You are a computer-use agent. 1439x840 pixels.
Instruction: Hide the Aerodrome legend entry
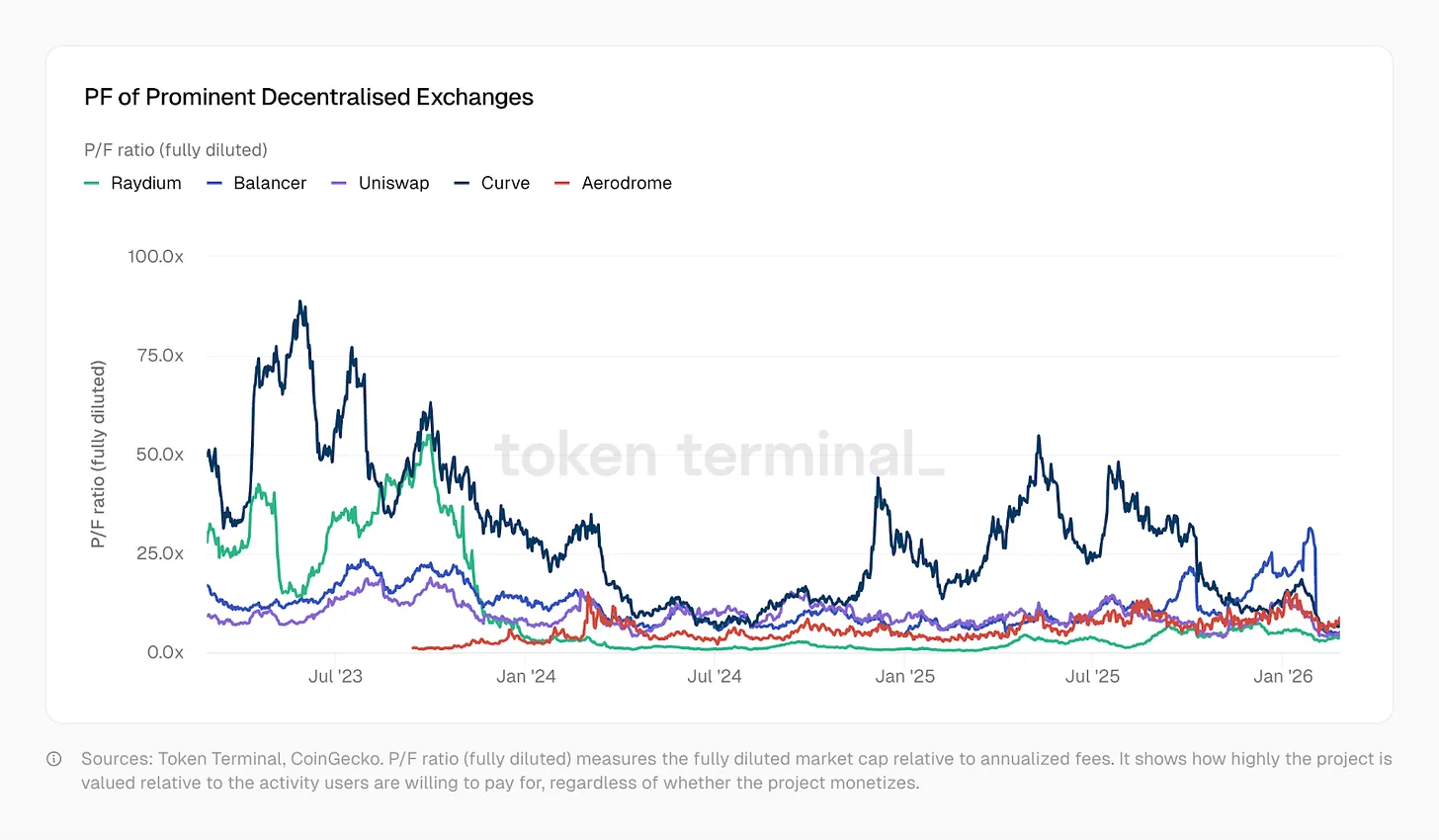tap(613, 183)
